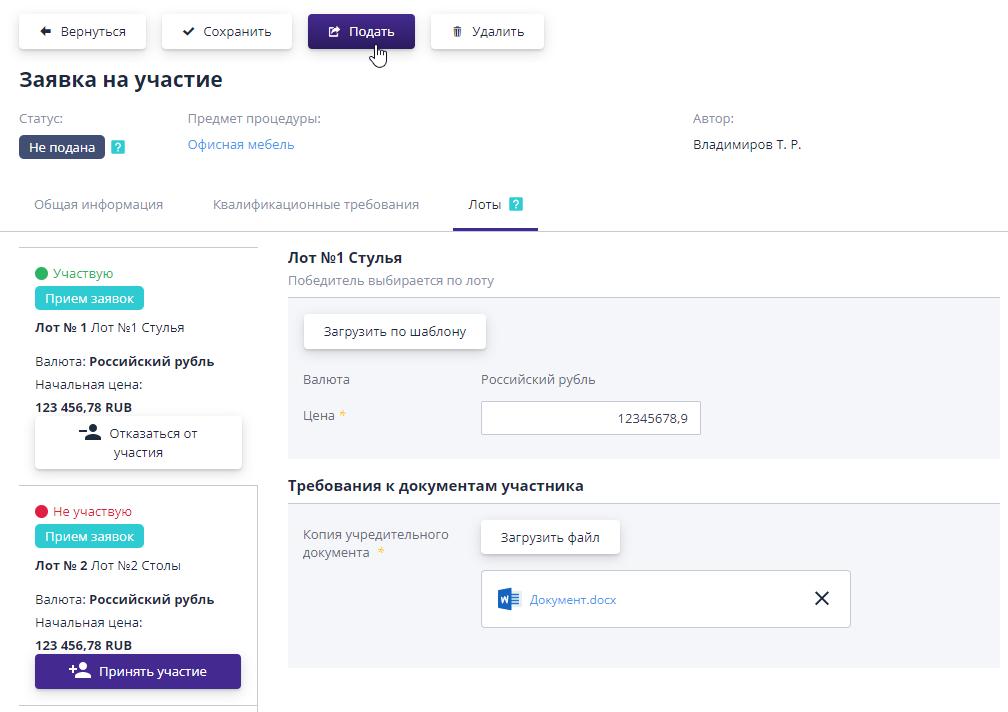Click Загрузить файл to attach a document
Screen dimensions: 1008x712
[x=550, y=537]
